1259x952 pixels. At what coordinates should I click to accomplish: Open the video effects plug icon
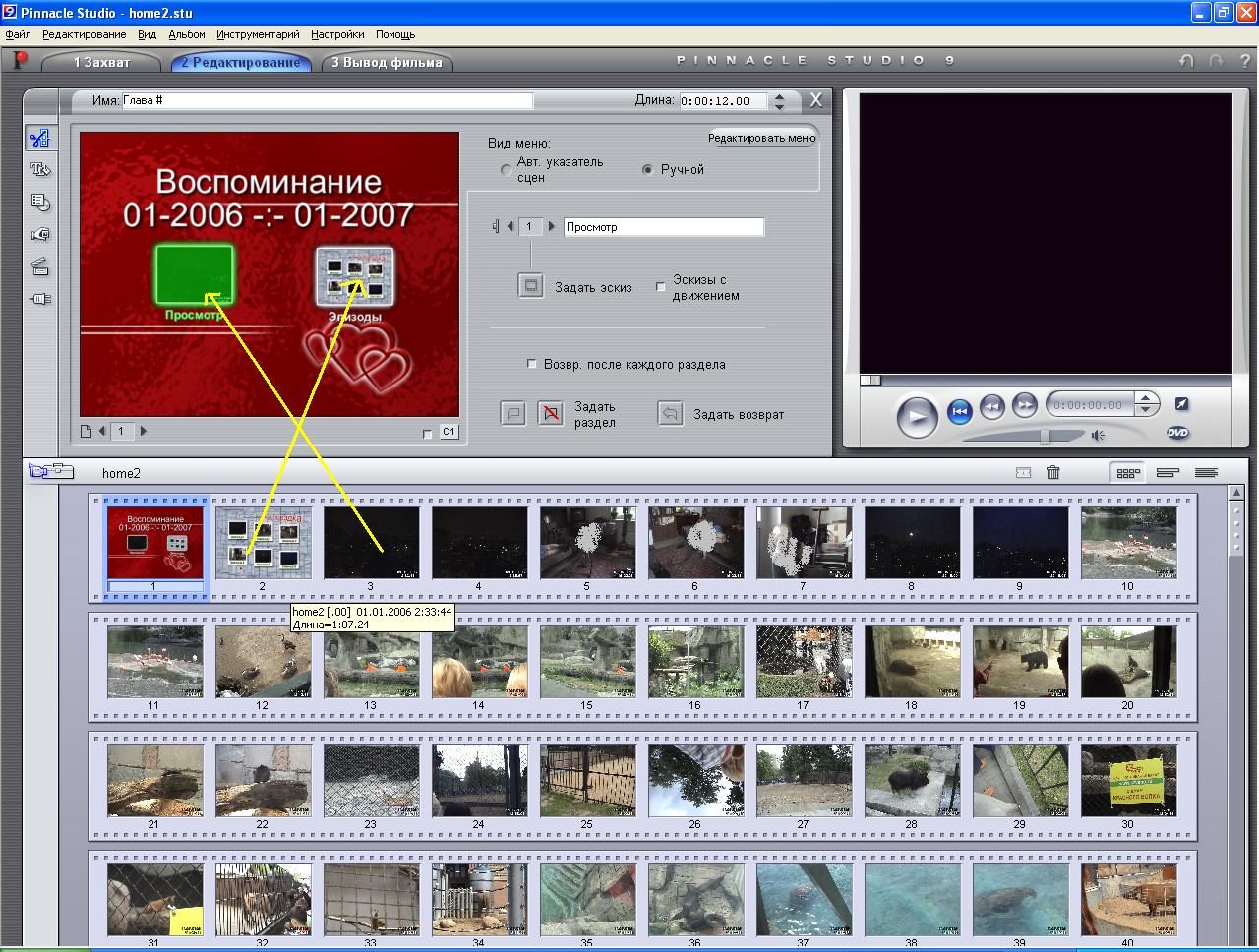pyautogui.click(x=39, y=299)
